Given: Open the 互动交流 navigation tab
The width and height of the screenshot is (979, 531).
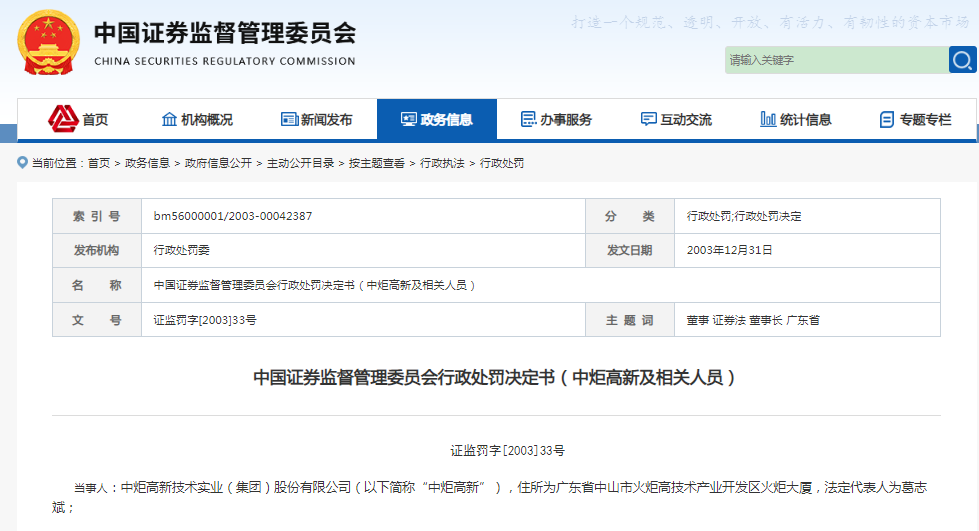Looking at the screenshot, I should coord(677,119).
